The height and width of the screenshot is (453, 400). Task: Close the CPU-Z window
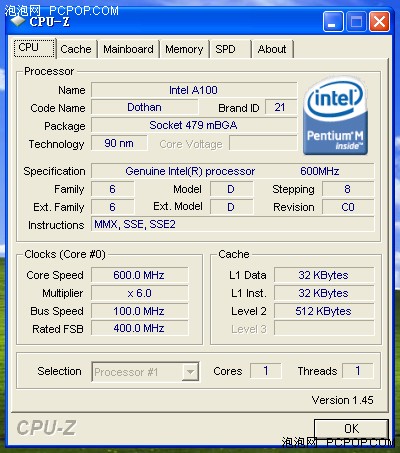379,22
